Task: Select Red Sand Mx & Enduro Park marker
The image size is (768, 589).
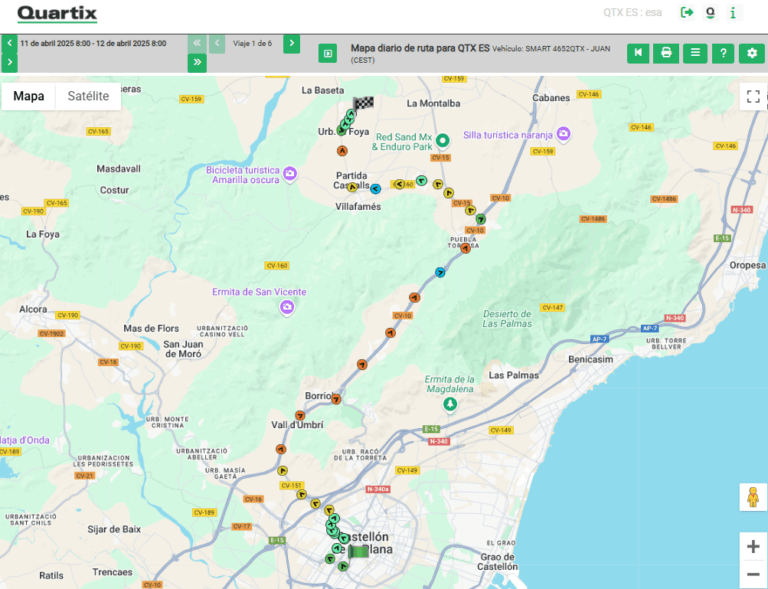Action: coord(443,141)
